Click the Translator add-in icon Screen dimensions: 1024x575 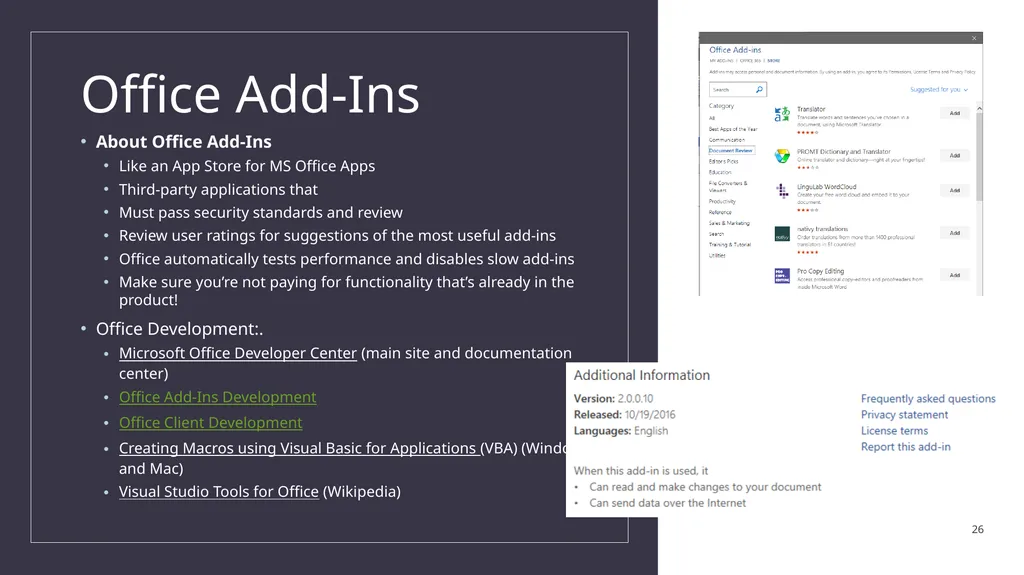coord(782,114)
